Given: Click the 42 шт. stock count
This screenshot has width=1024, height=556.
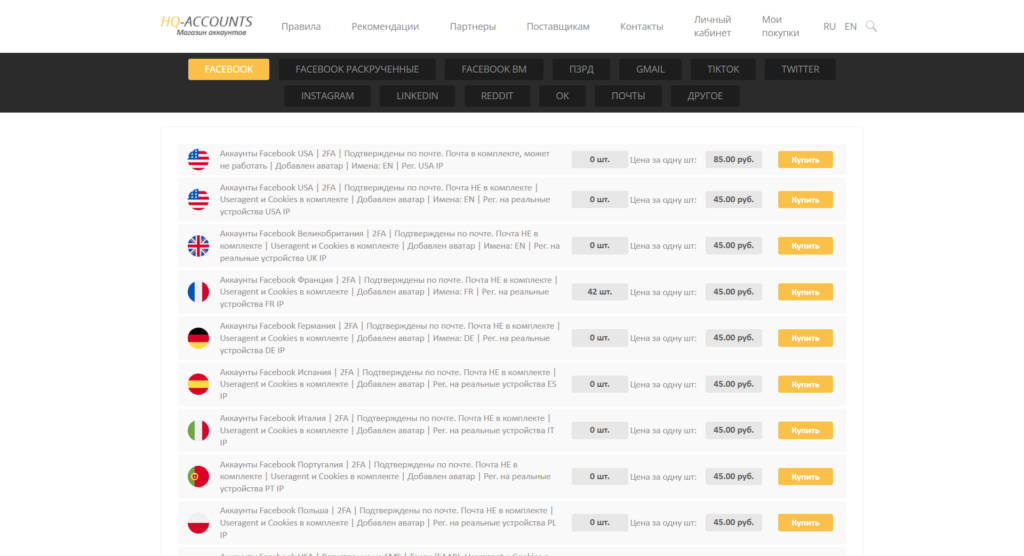Looking at the screenshot, I should tap(600, 291).
